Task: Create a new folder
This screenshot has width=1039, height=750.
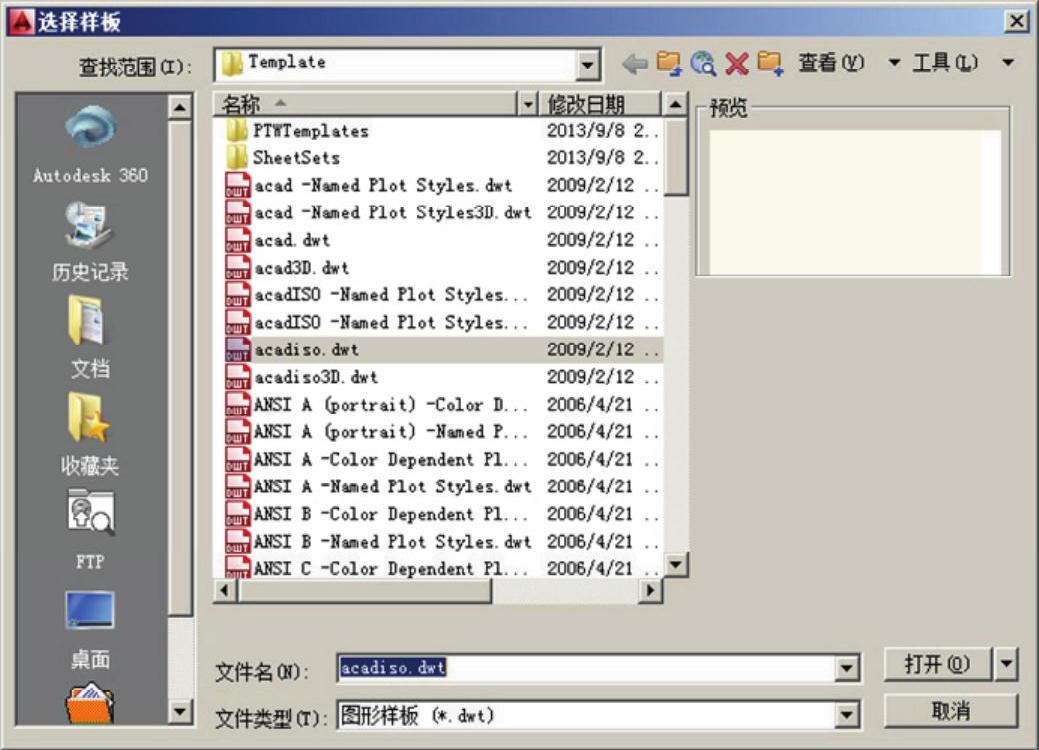Action: tap(769, 64)
